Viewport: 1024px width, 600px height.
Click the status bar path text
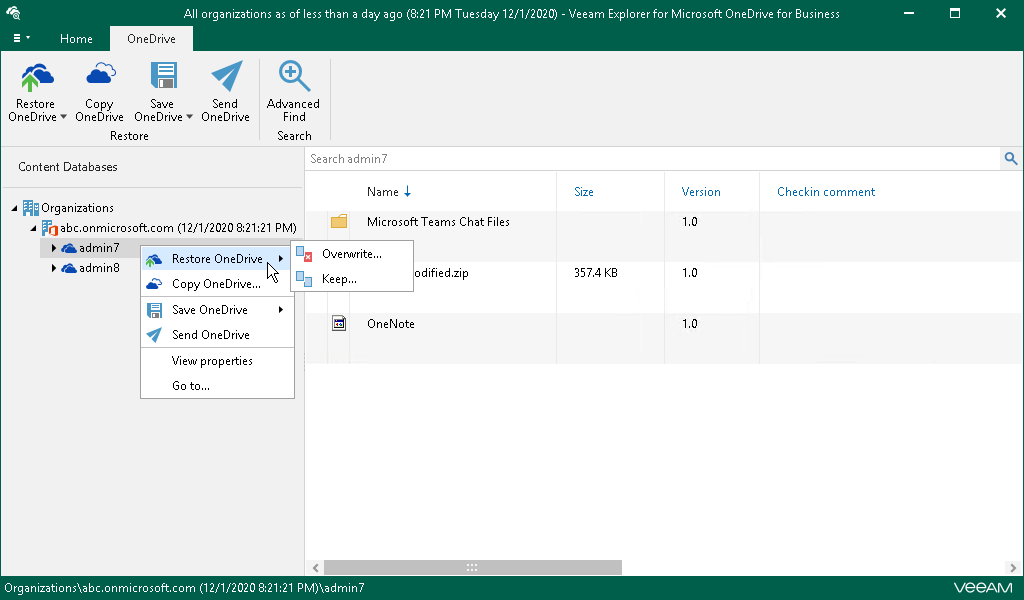pos(184,588)
